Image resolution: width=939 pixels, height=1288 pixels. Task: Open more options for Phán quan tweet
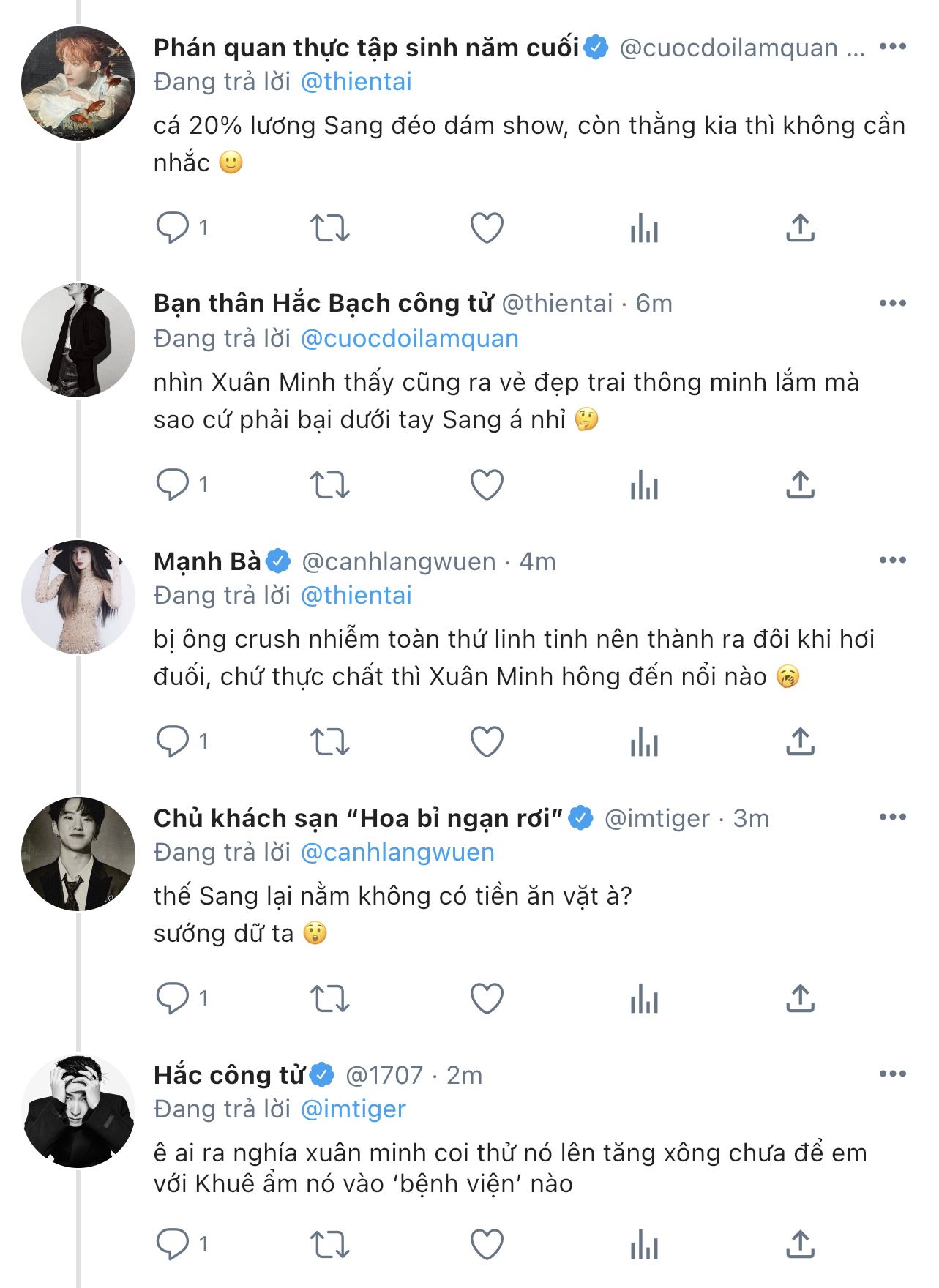pos(893,47)
